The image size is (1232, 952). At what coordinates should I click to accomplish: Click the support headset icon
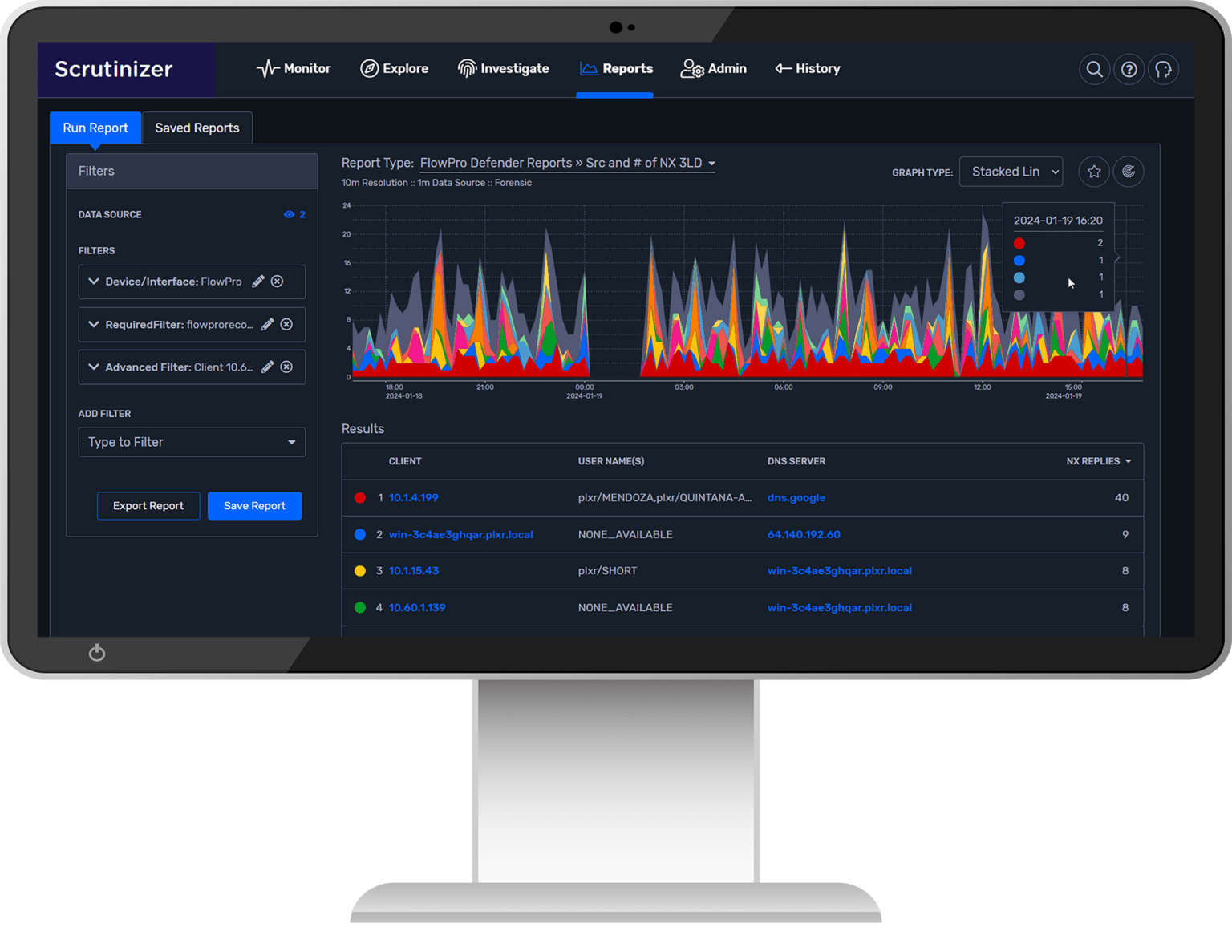point(1163,69)
